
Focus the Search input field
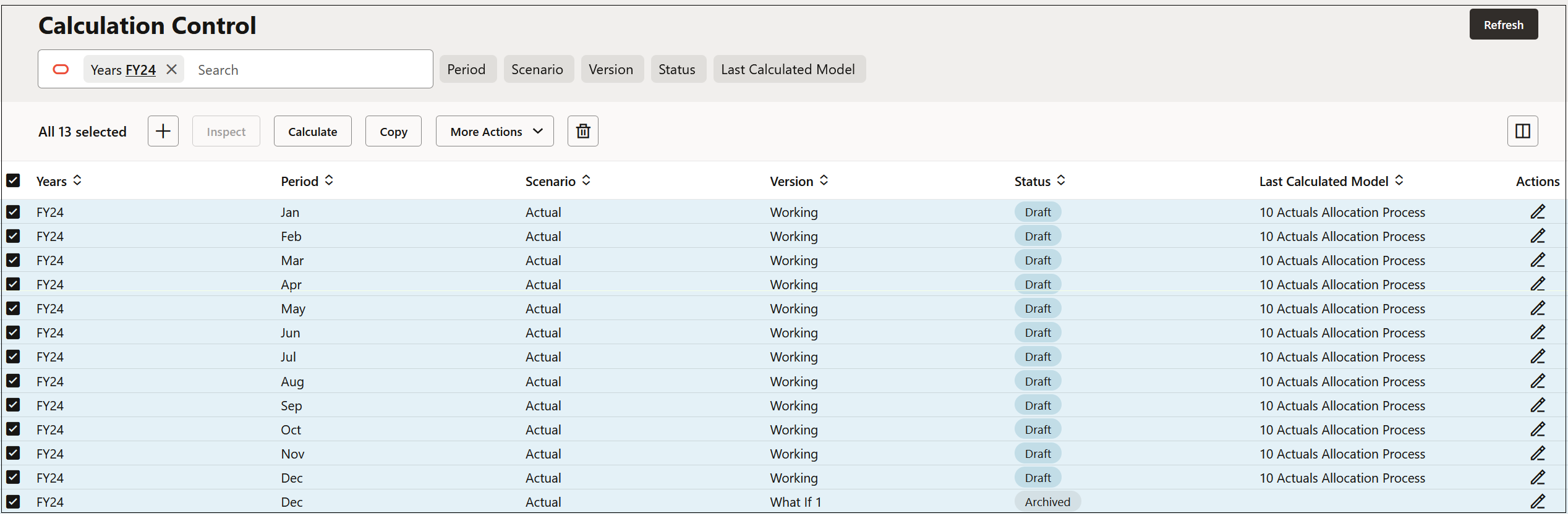coord(309,70)
